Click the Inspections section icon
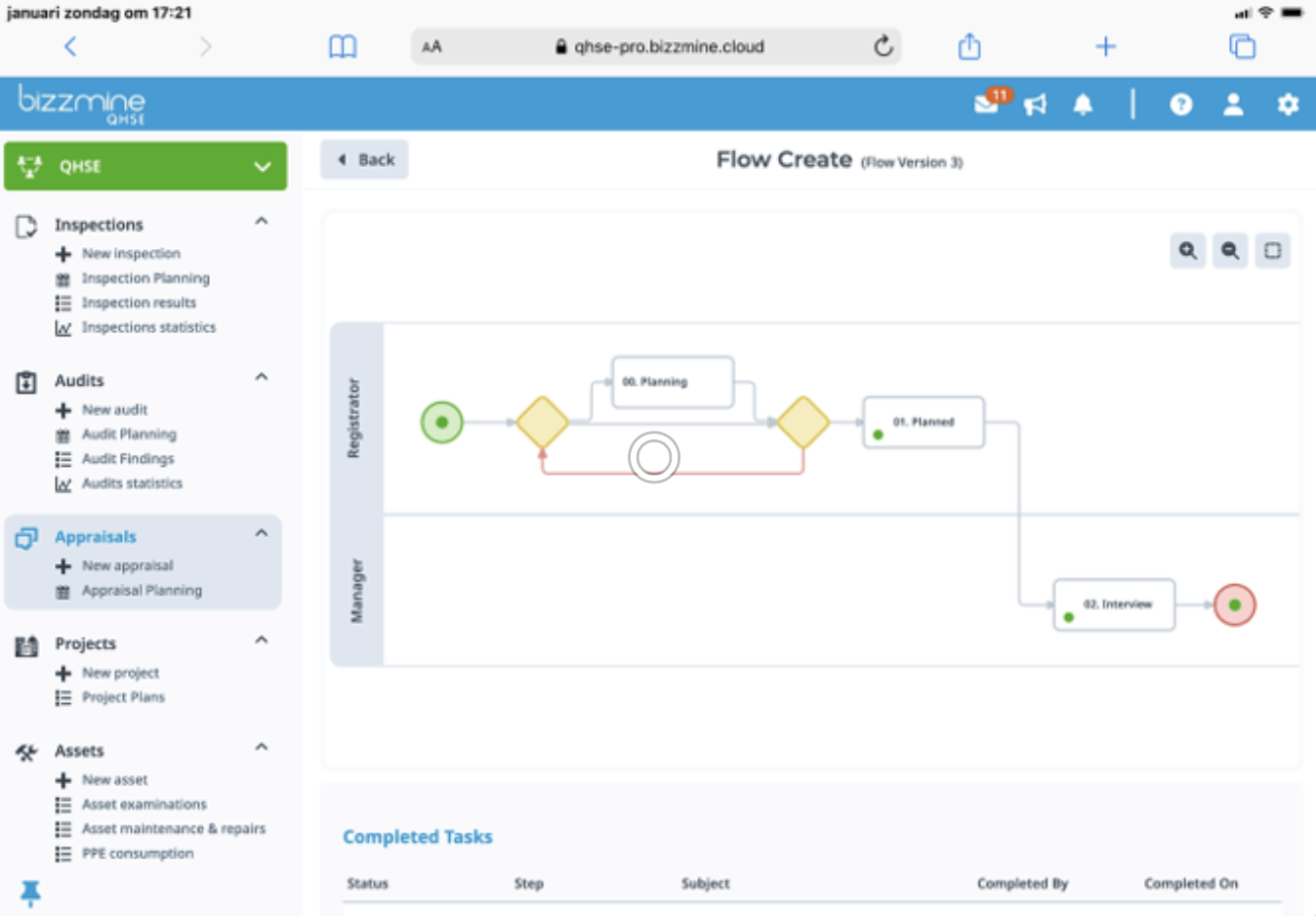 click(x=26, y=227)
